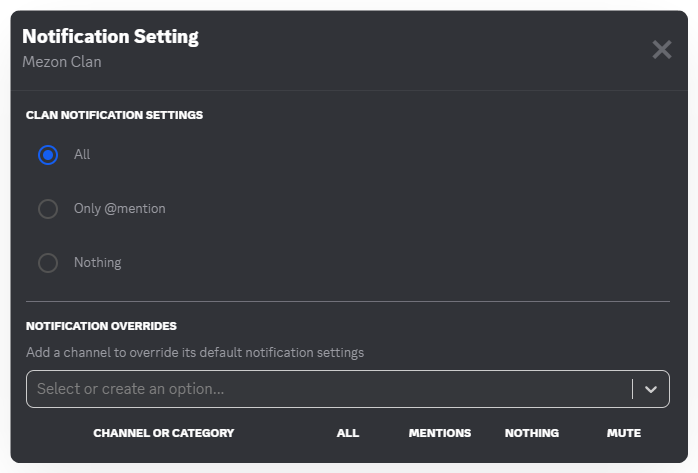Screen dimensions: 698x473
Task: Enable the Nothing radio button circle
Action: [x=48, y=263]
